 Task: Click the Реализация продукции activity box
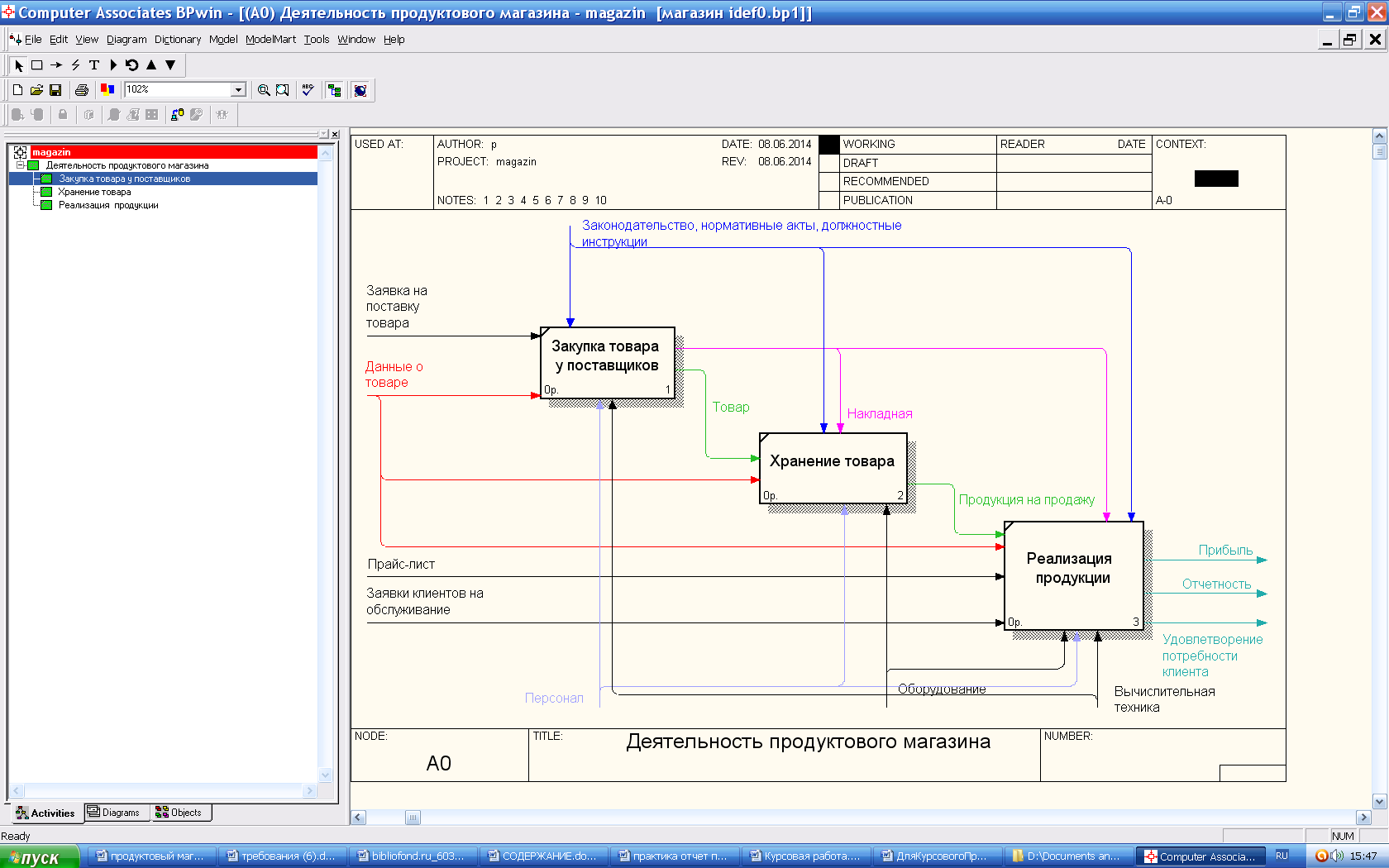coord(1074,576)
